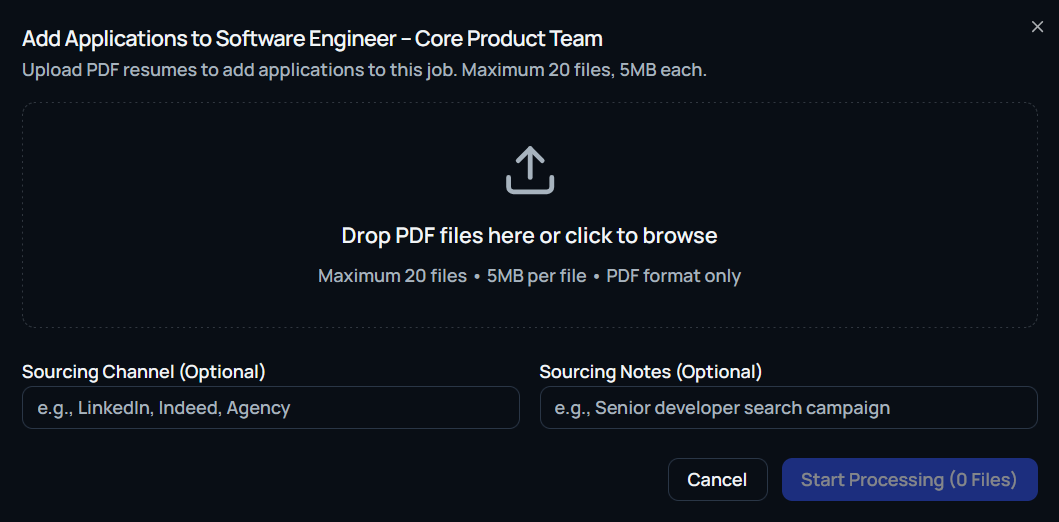Click "PDF format only" text in drop zone

(673, 276)
